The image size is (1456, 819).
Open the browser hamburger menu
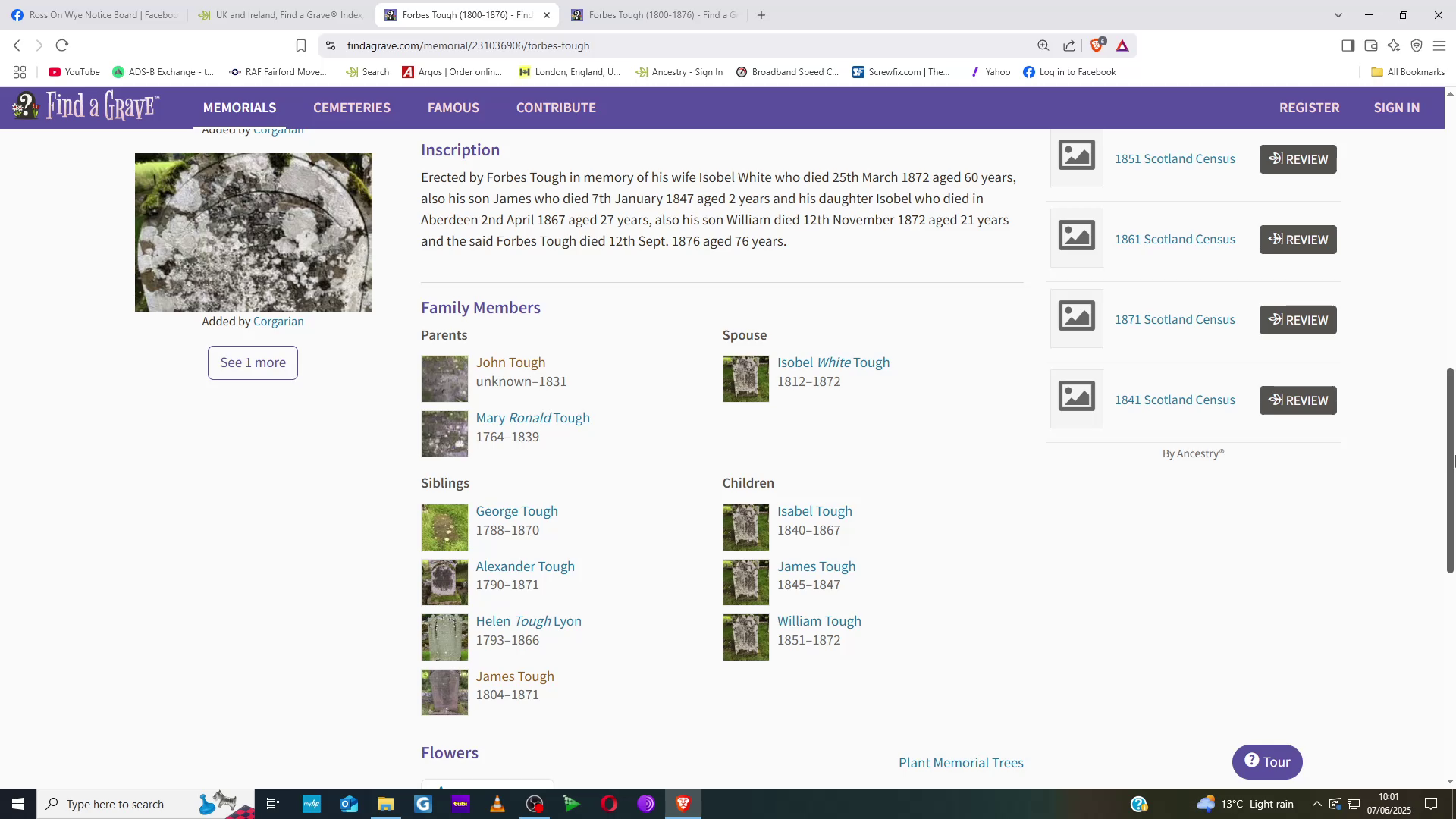coord(1439,45)
